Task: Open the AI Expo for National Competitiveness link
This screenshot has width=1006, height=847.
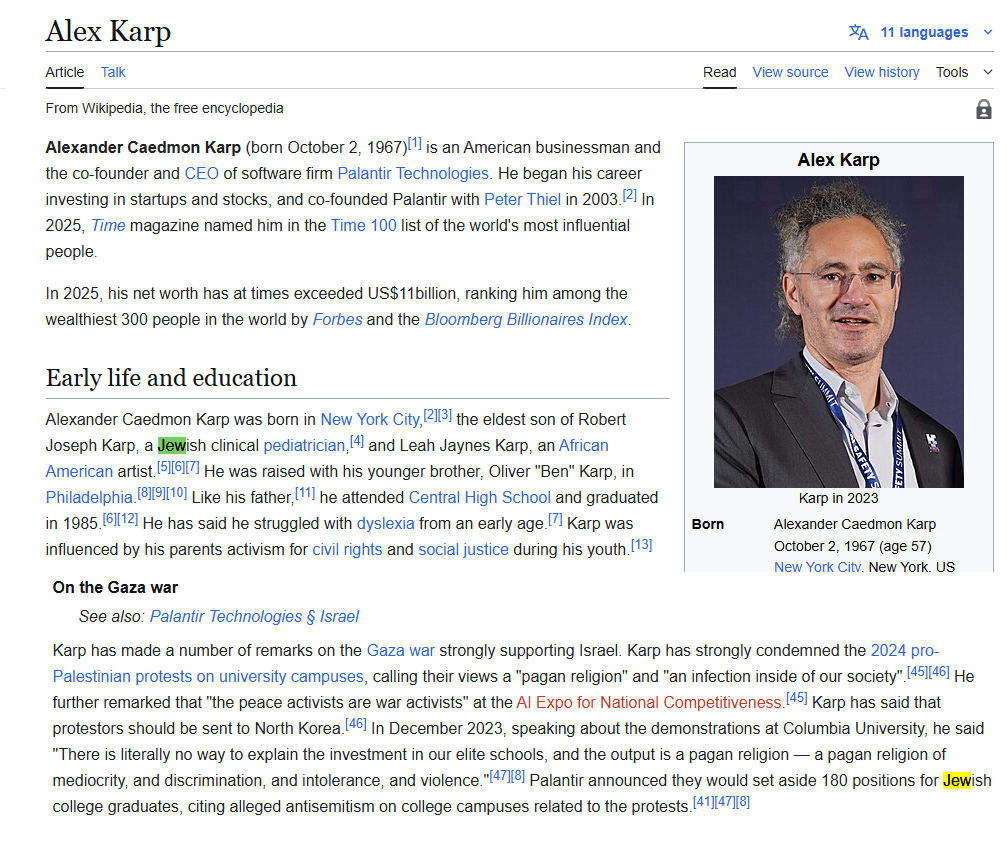Action: pos(649,703)
